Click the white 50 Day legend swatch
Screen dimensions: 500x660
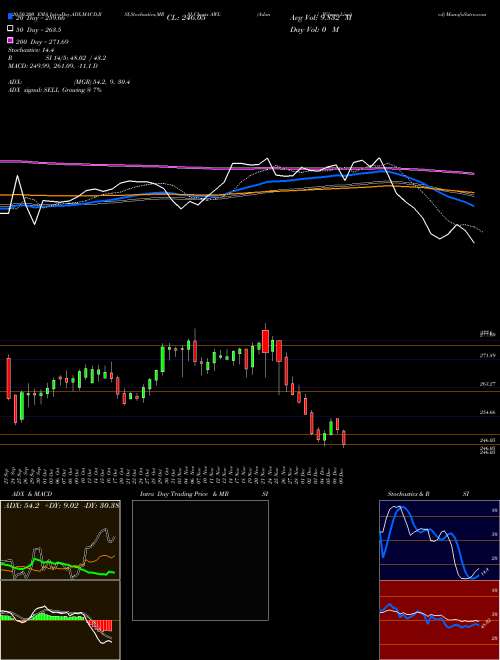10,29
